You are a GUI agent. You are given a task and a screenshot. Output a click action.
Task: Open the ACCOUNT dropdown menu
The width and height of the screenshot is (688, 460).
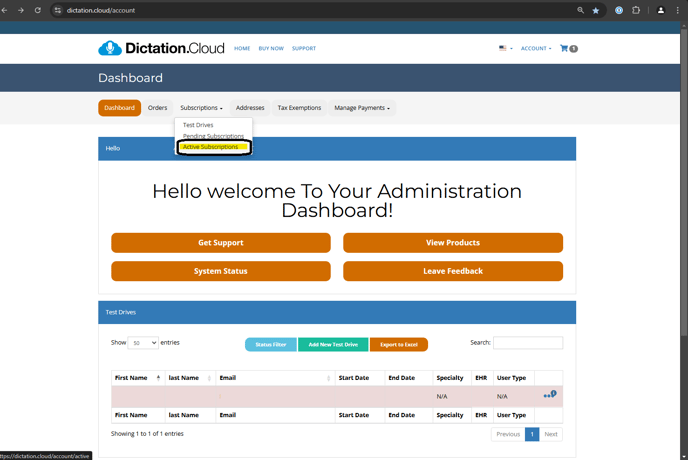pyautogui.click(x=535, y=48)
